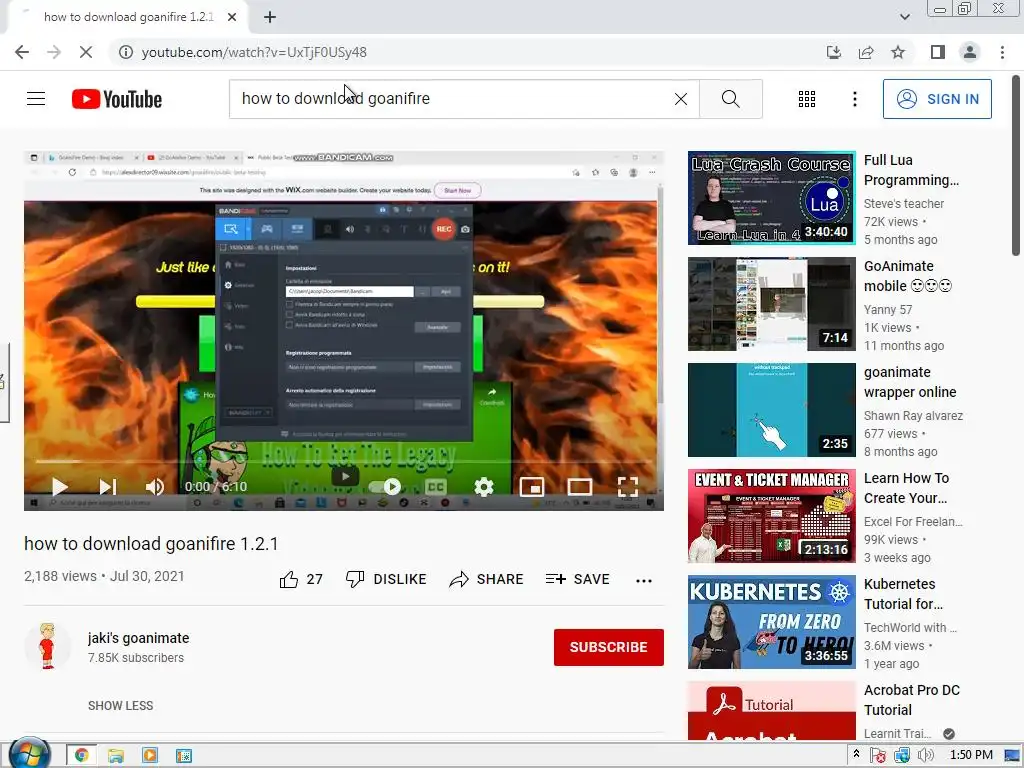Screen dimensions: 1024x768
Task: Open more actions ellipsis below the video
Action: 644,580
